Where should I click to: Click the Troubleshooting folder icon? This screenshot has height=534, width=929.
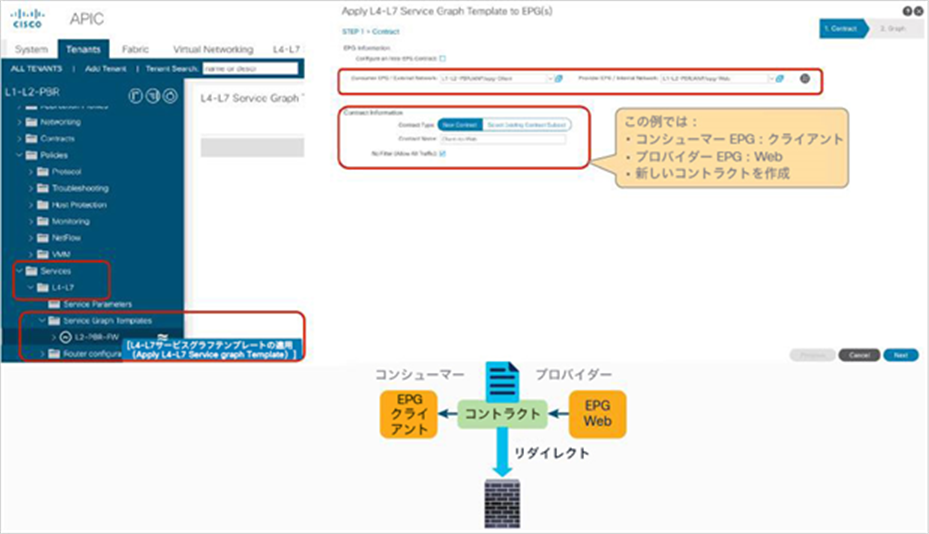43,188
